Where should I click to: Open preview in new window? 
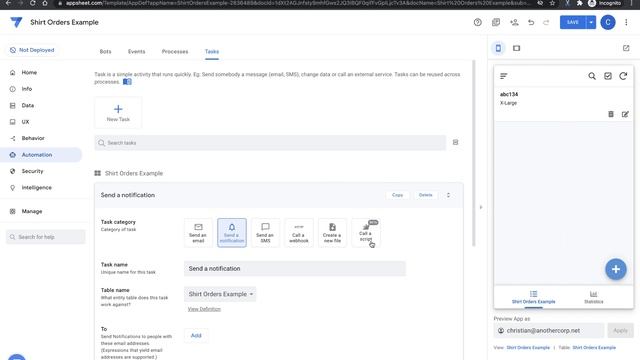pos(626,48)
